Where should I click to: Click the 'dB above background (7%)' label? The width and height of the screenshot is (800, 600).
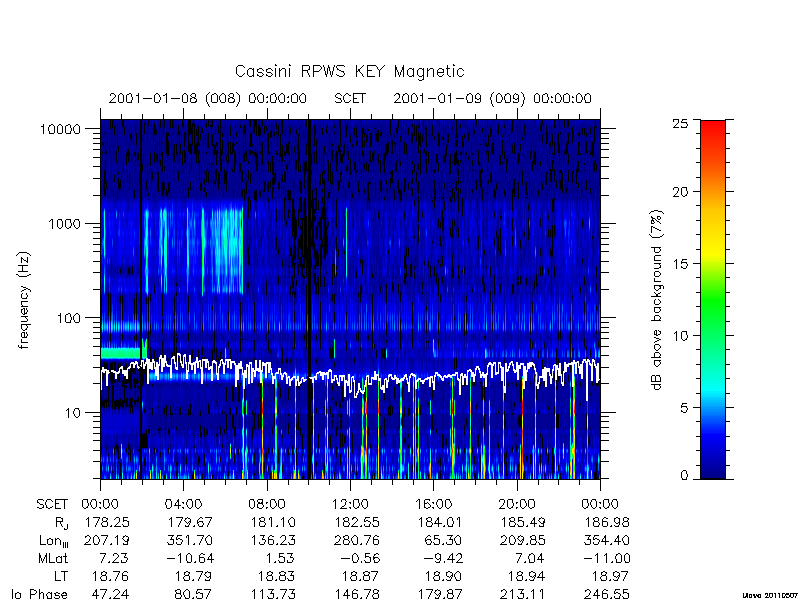point(657,300)
